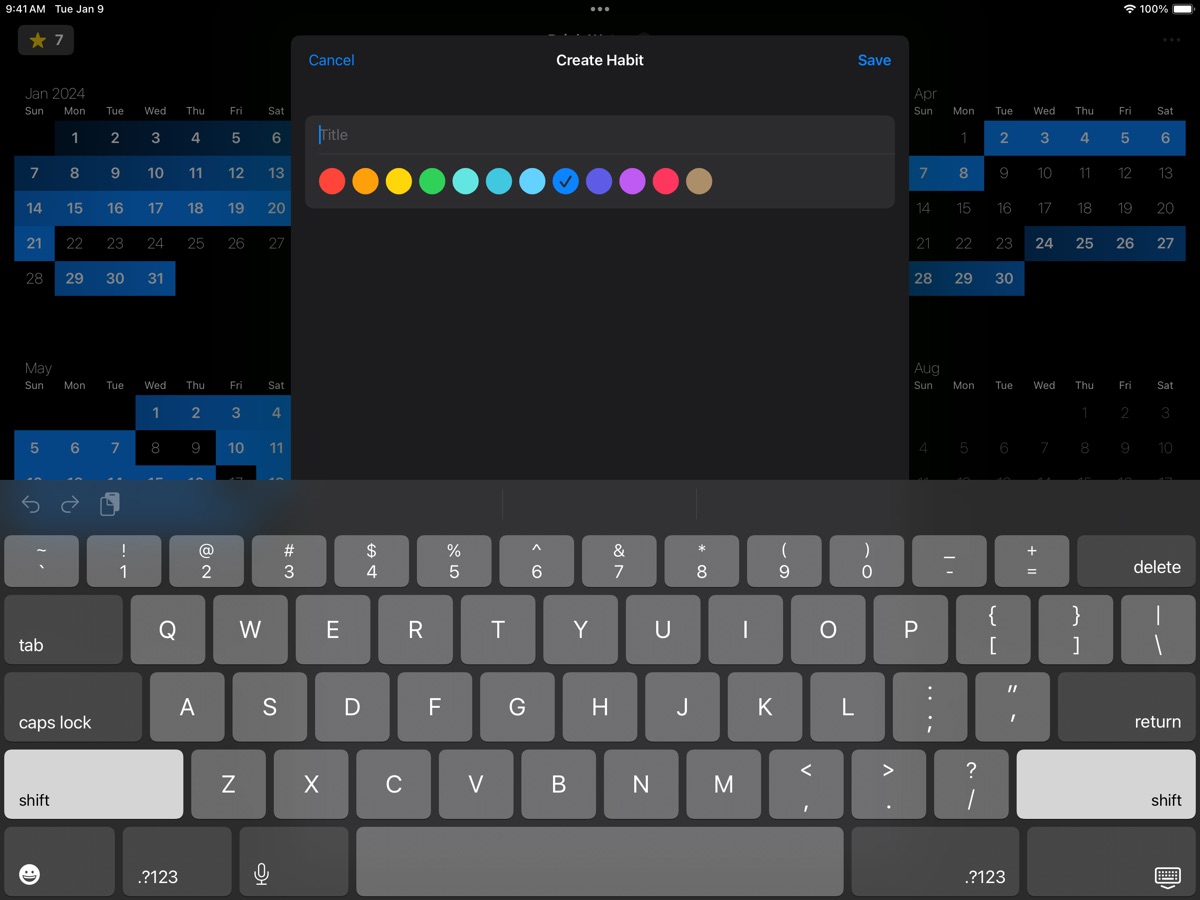
Task: Tap the return key
Action: pos(1127,706)
